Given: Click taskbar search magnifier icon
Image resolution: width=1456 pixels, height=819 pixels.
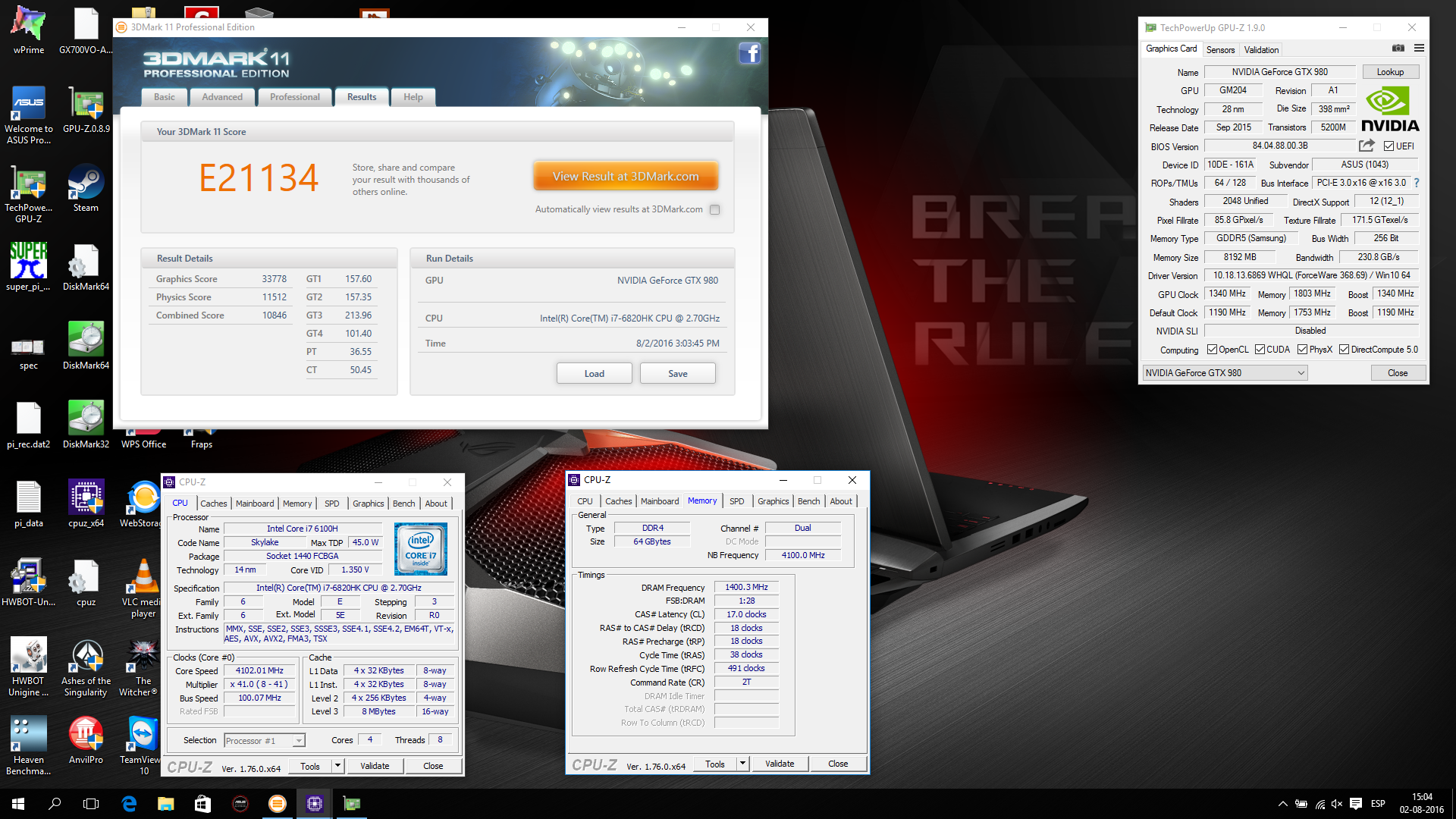Looking at the screenshot, I should click(55, 804).
